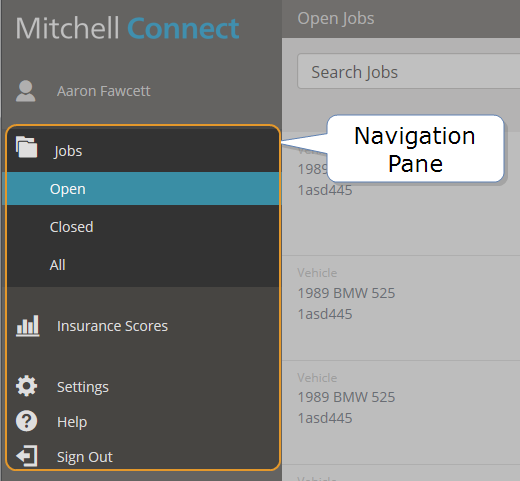
Task: Click the Mitchell Connect logo
Action: [127, 28]
